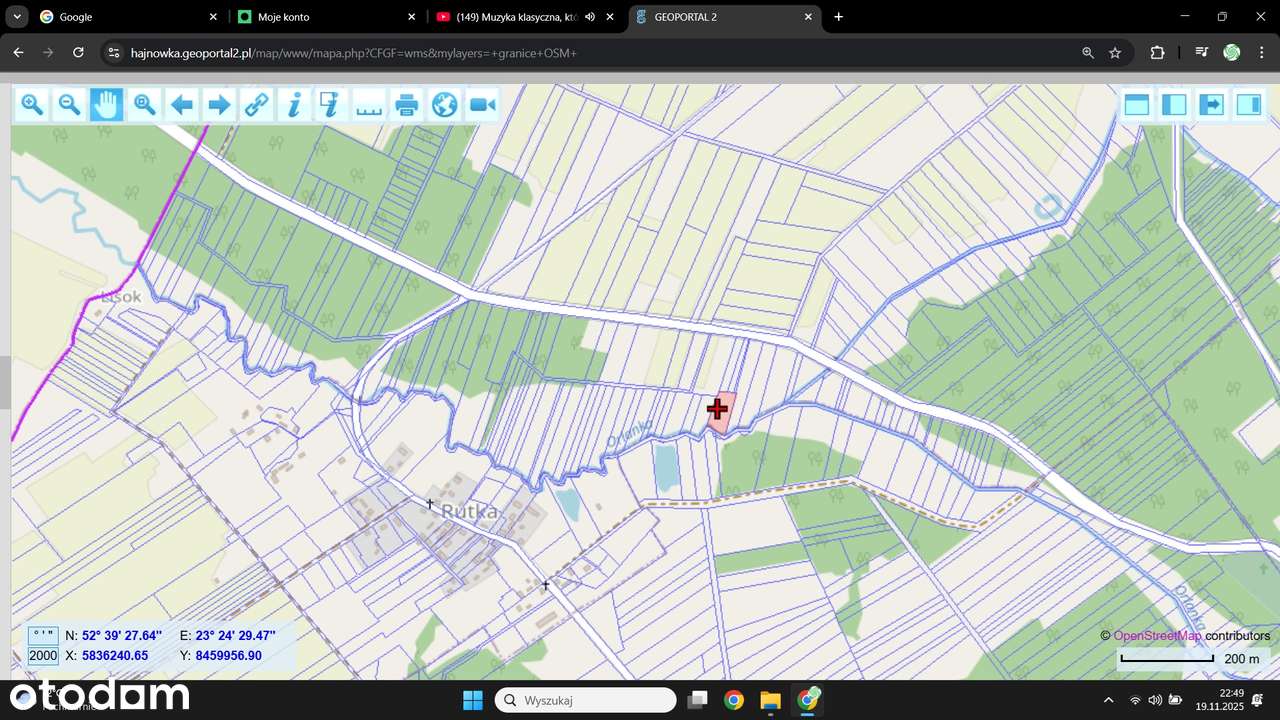Click the address bar URL

pos(354,53)
